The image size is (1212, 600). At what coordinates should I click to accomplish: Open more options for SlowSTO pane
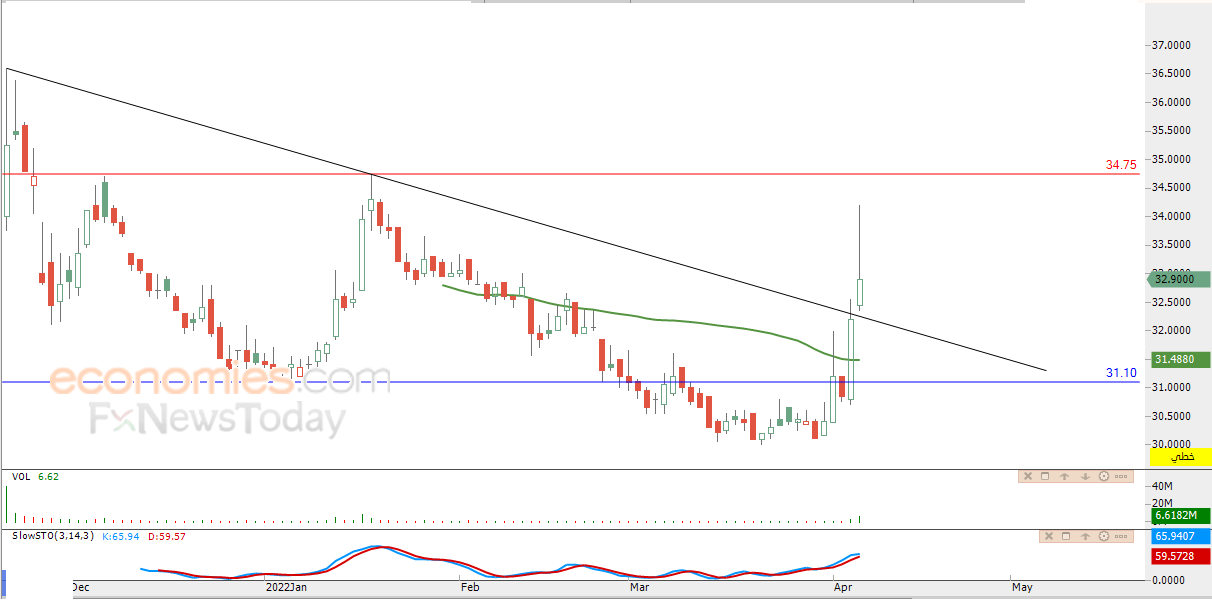pyautogui.click(x=1121, y=537)
